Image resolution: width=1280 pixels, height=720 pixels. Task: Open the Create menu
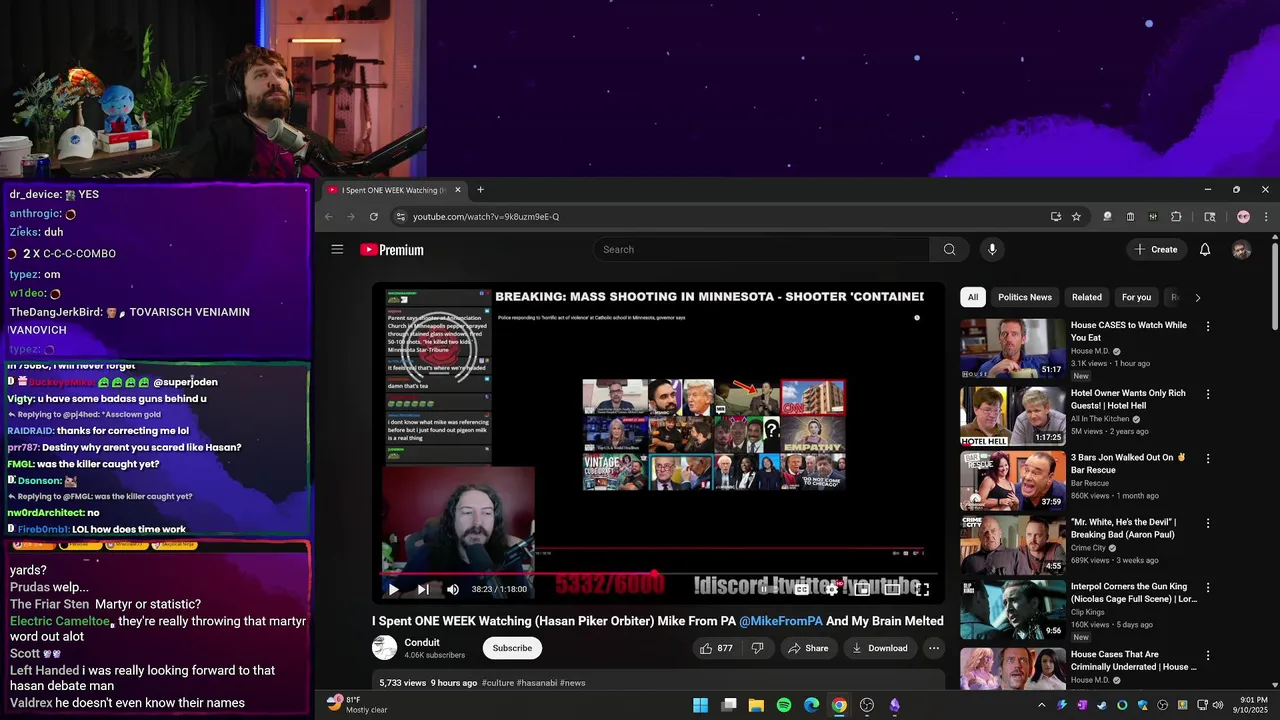coord(1155,249)
